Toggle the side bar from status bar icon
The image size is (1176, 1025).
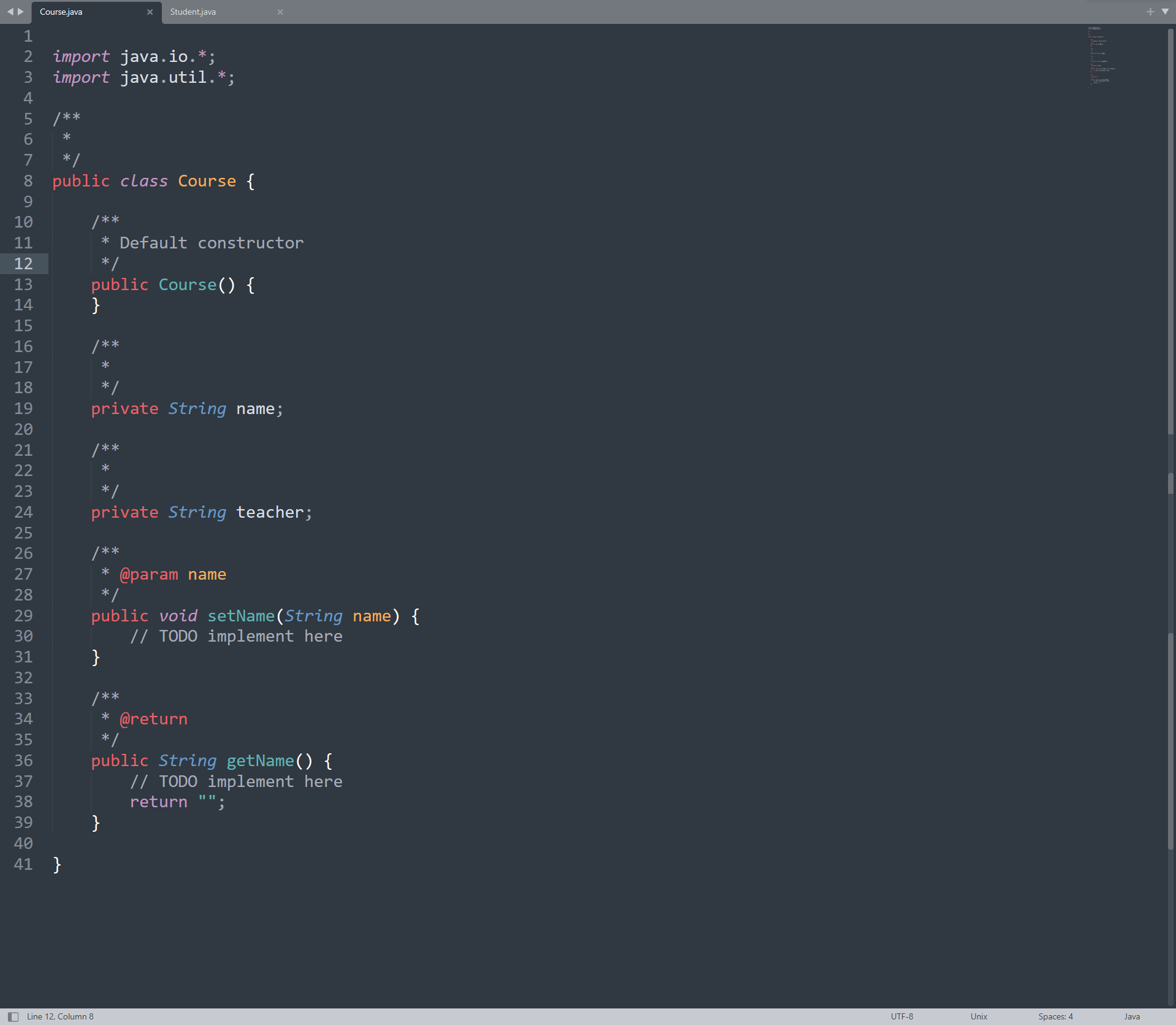click(13, 1016)
